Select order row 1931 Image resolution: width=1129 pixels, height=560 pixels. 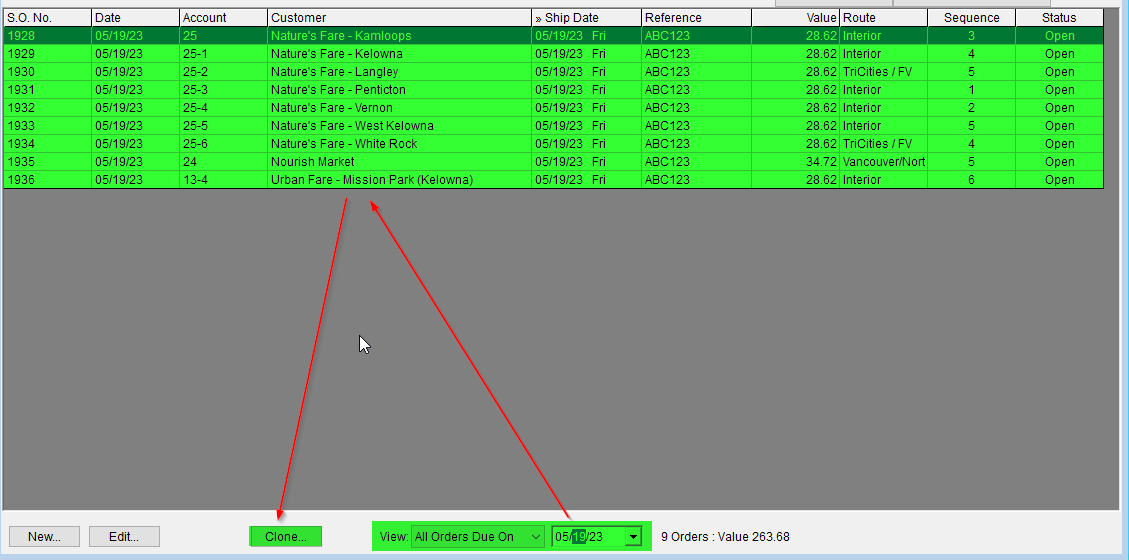tap(553, 89)
